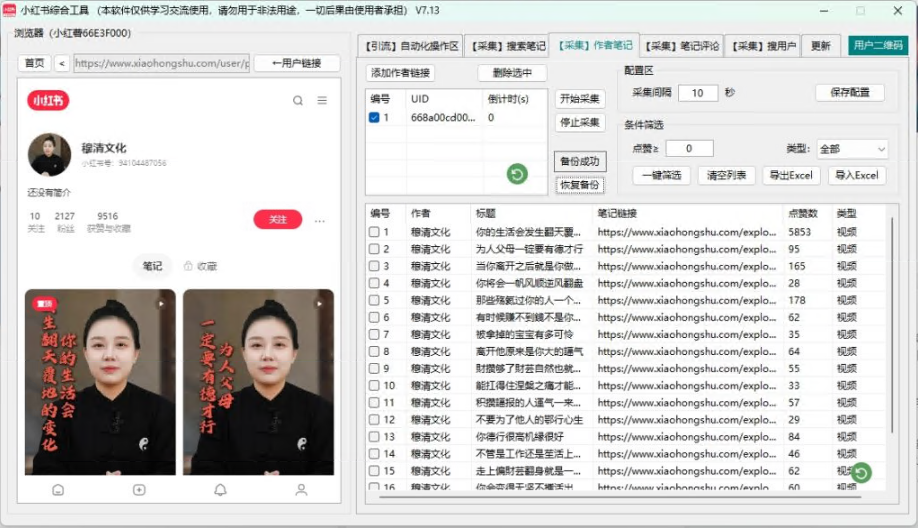Open the home icon in bottom navigation
Image resolution: width=918 pixels, height=530 pixels.
[x=58, y=490]
